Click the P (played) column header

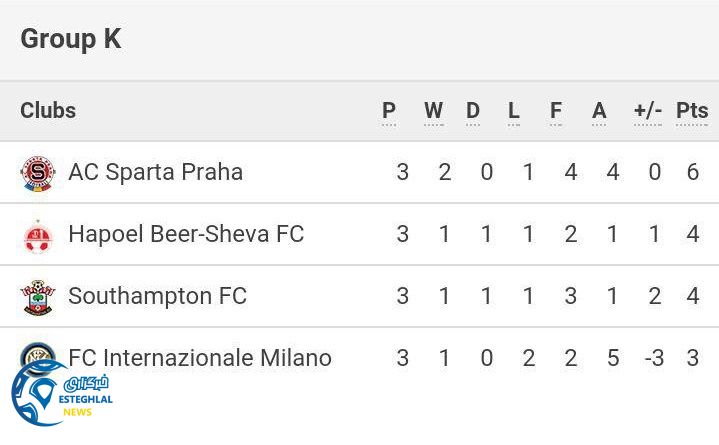click(389, 111)
